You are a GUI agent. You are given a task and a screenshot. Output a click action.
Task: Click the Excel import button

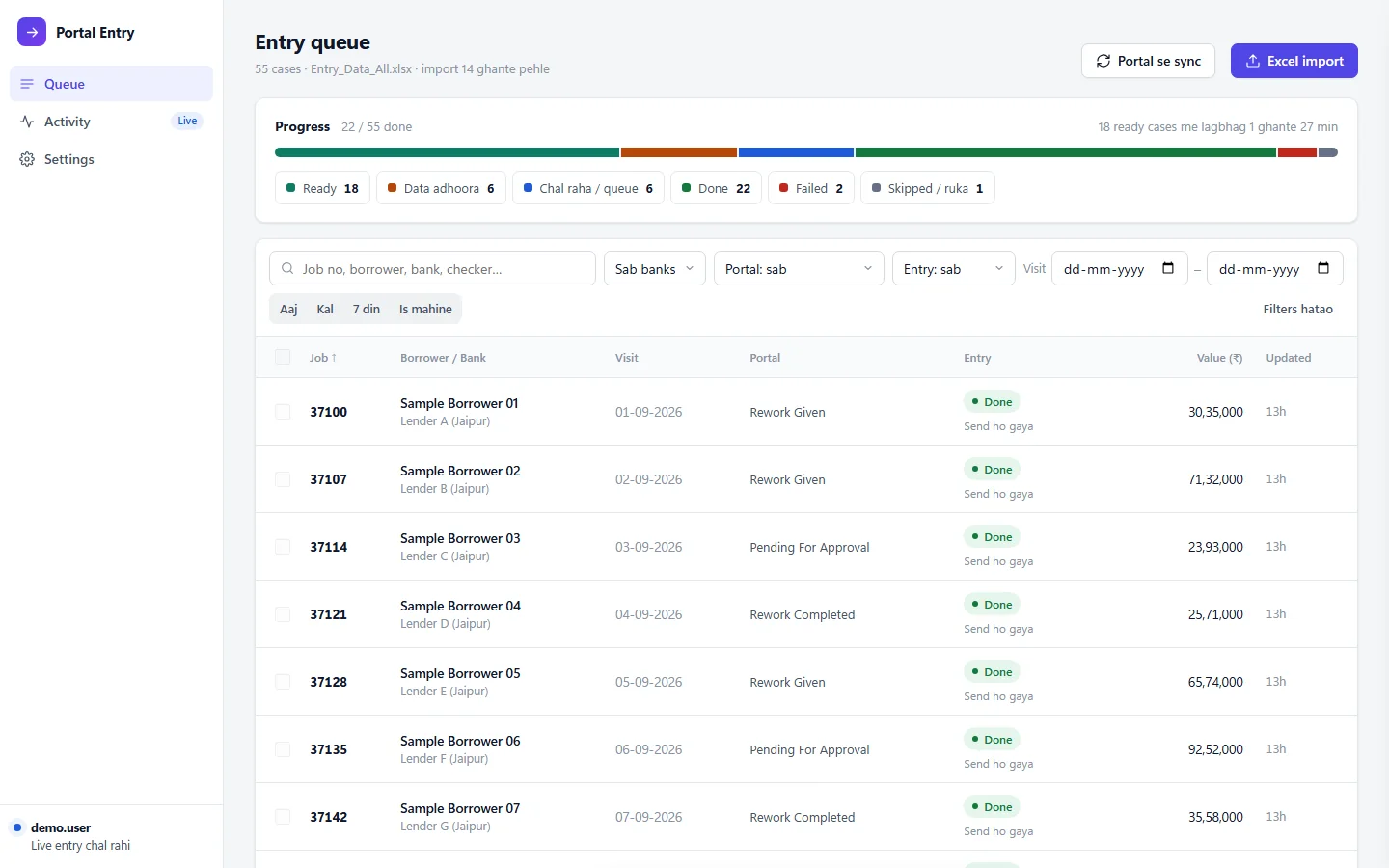click(1294, 61)
